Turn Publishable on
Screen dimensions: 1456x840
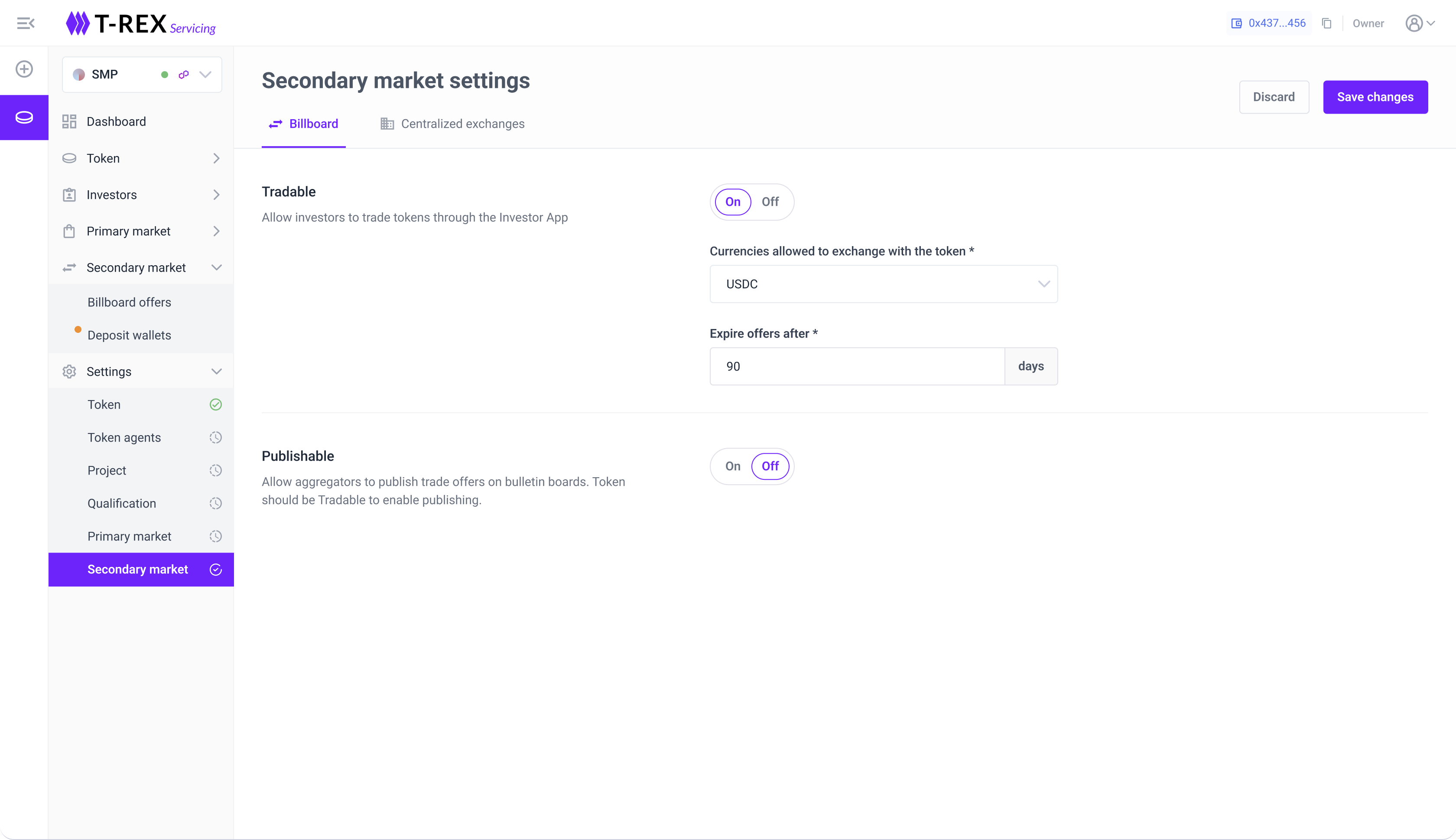click(x=732, y=466)
